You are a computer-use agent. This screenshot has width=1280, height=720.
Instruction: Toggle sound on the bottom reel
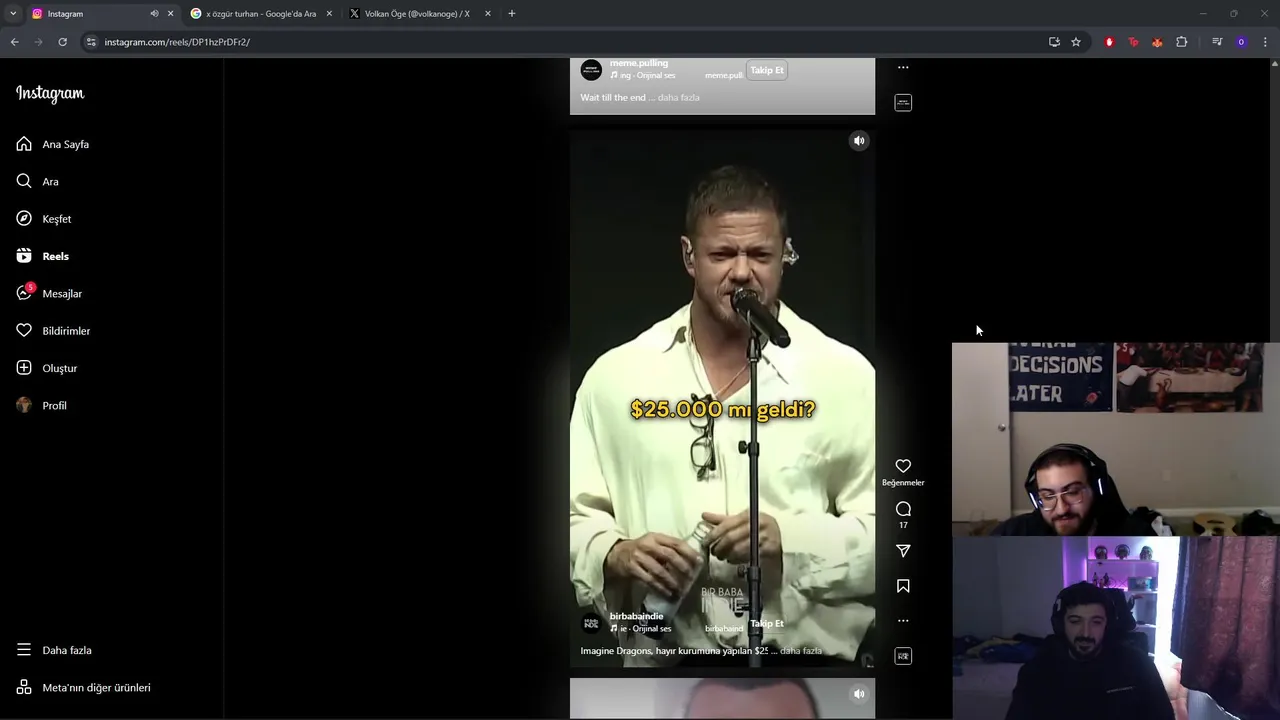(x=859, y=693)
